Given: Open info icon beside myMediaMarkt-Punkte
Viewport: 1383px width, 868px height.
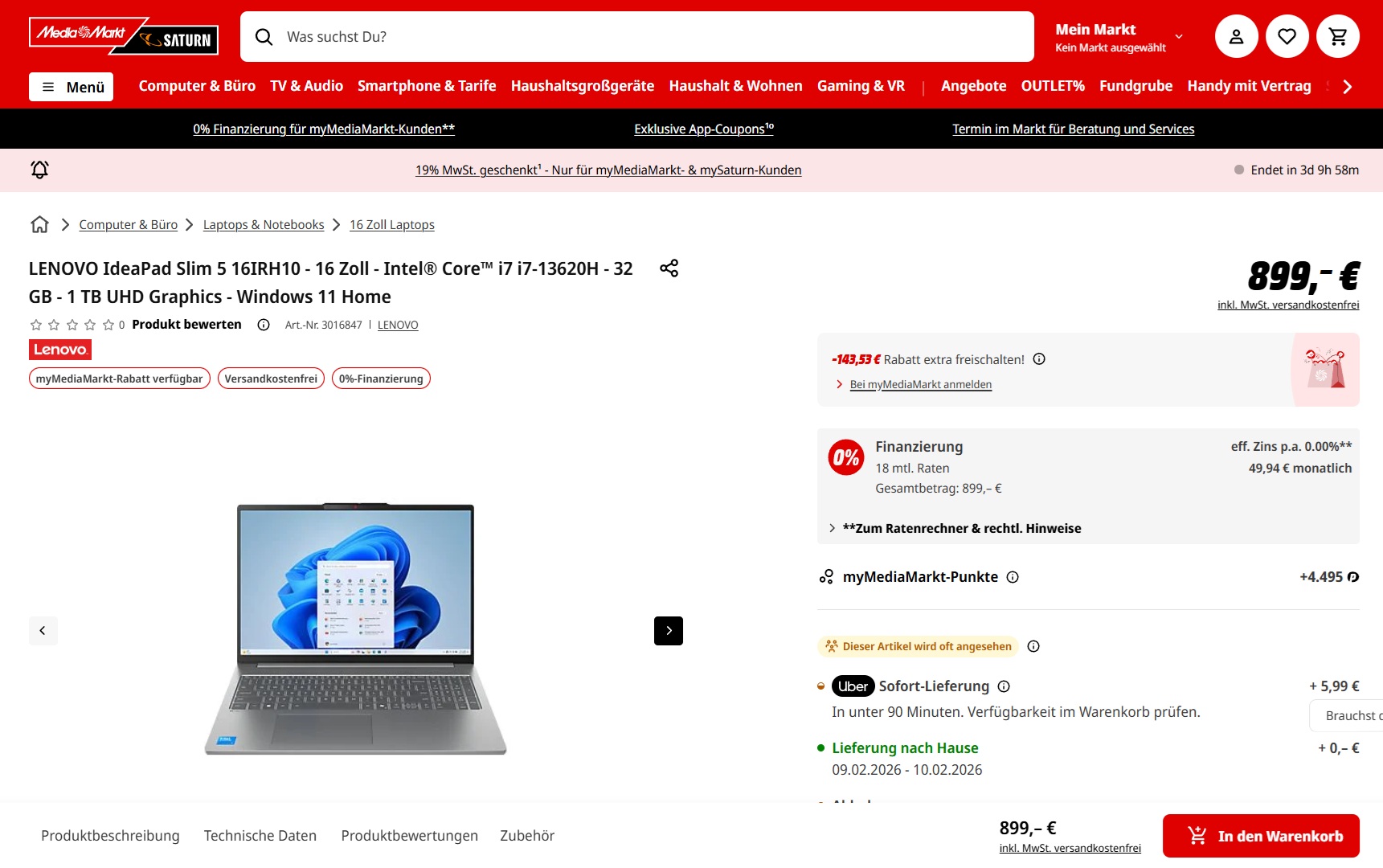Looking at the screenshot, I should click(1013, 577).
